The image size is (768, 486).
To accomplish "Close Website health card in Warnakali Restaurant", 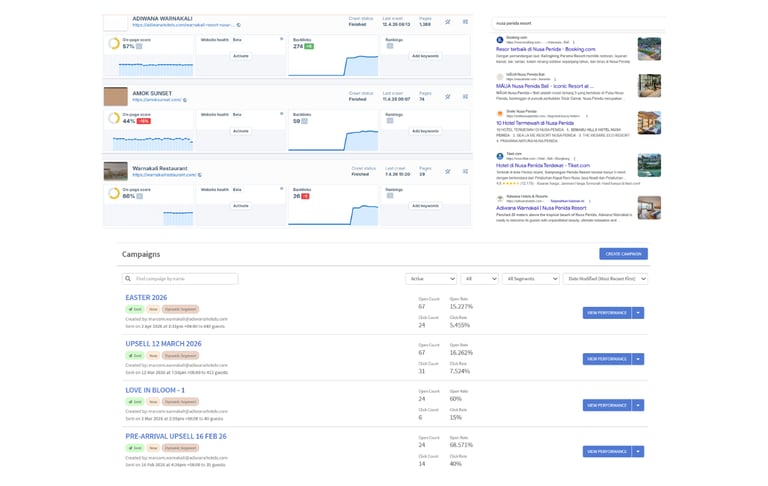I will [x=281, y=189].
